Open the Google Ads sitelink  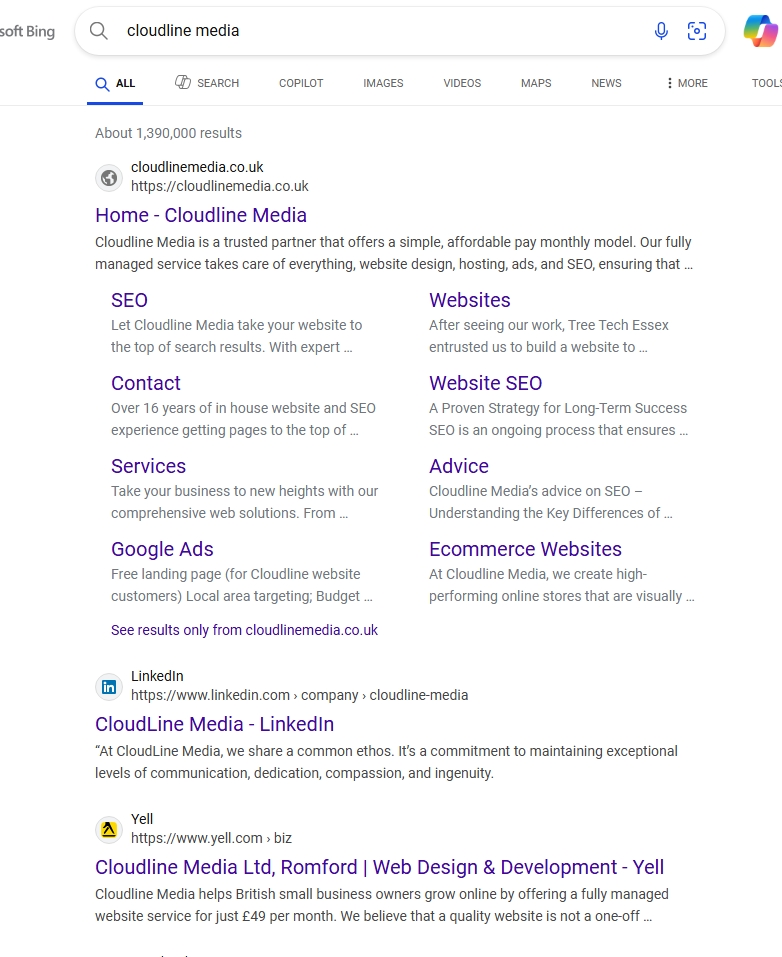(x=162, y=549)
